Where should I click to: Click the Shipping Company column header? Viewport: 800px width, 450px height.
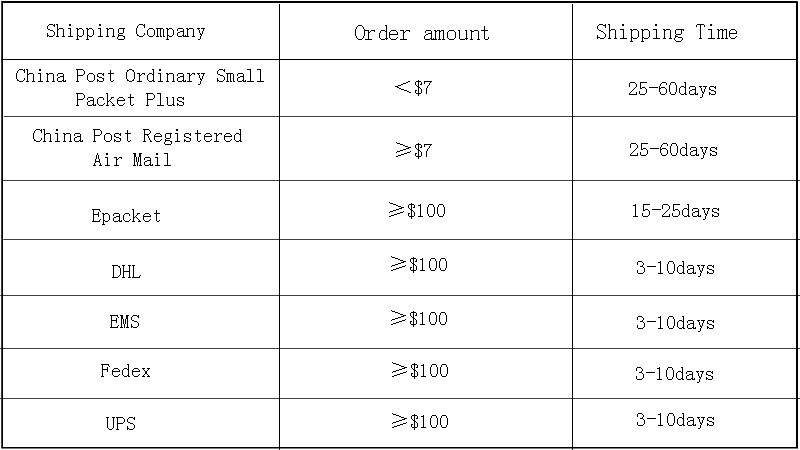point(126,31)
